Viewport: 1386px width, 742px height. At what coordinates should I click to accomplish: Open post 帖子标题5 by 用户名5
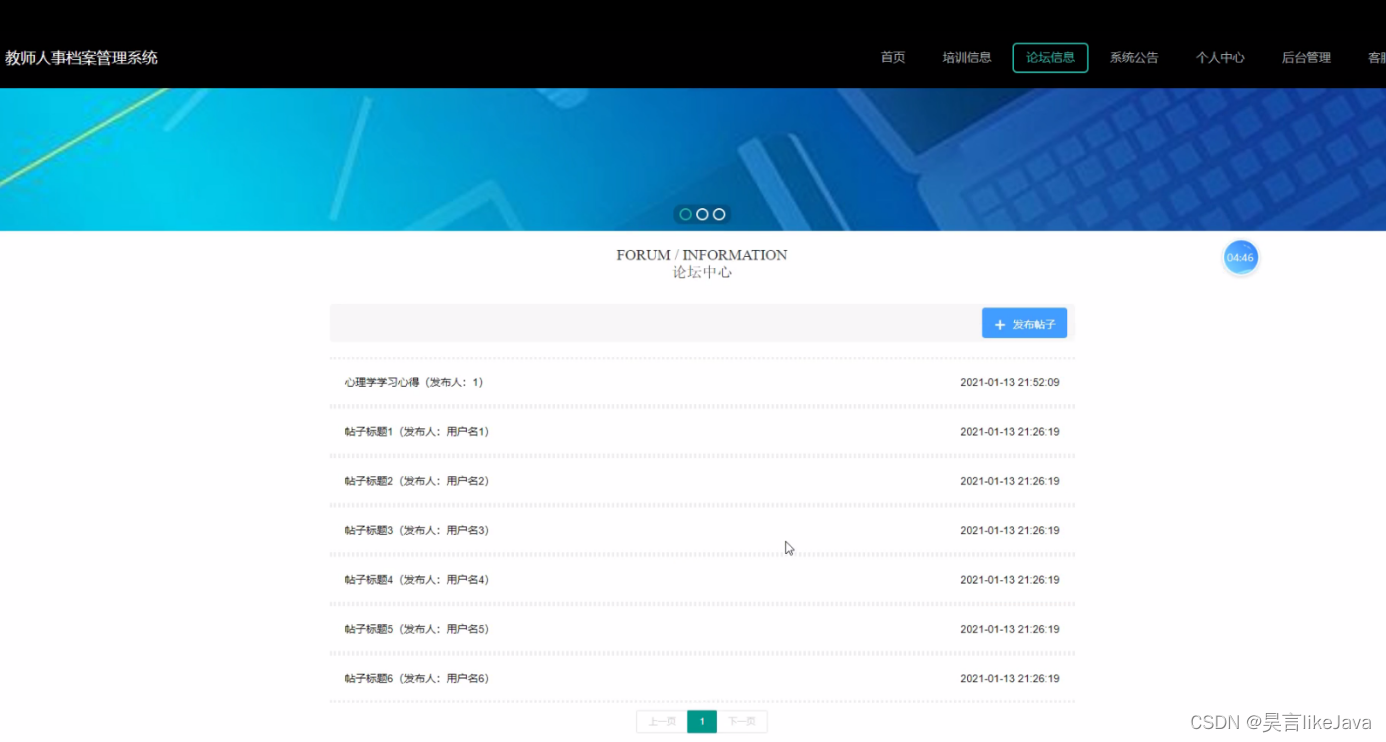702,629
